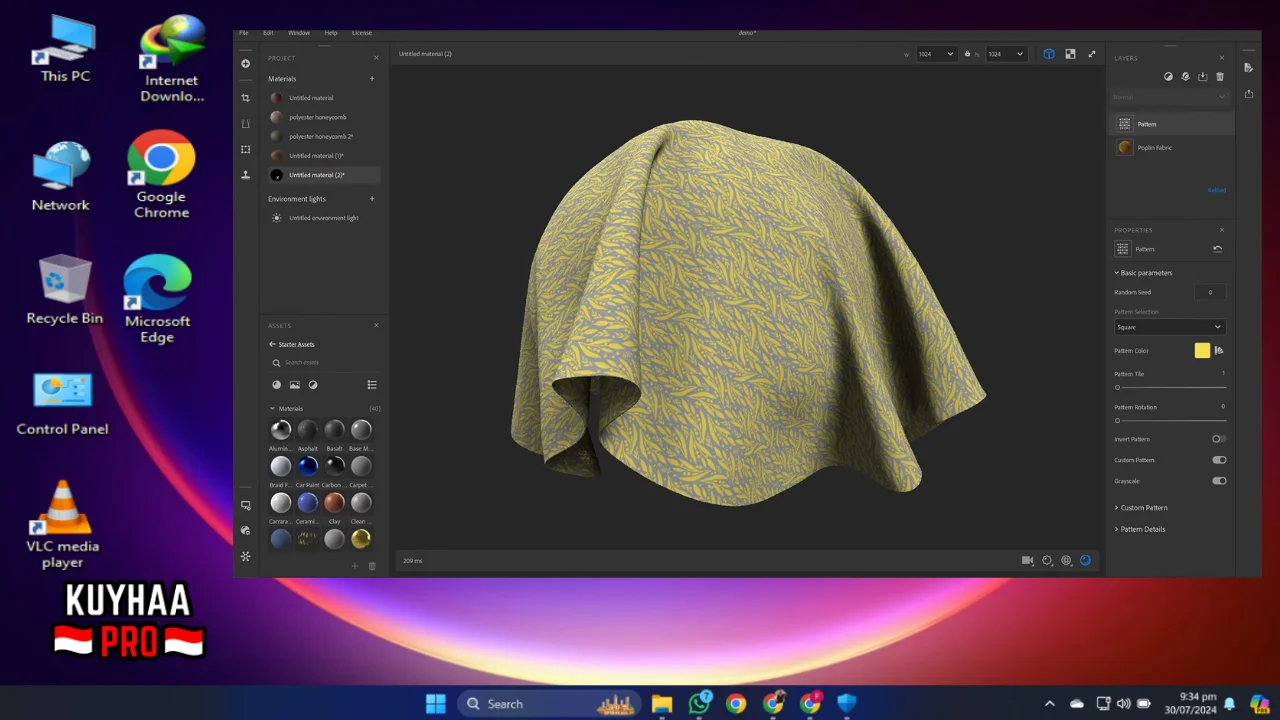
Task: Select Untitled environment light
Action: pos(324,218)
